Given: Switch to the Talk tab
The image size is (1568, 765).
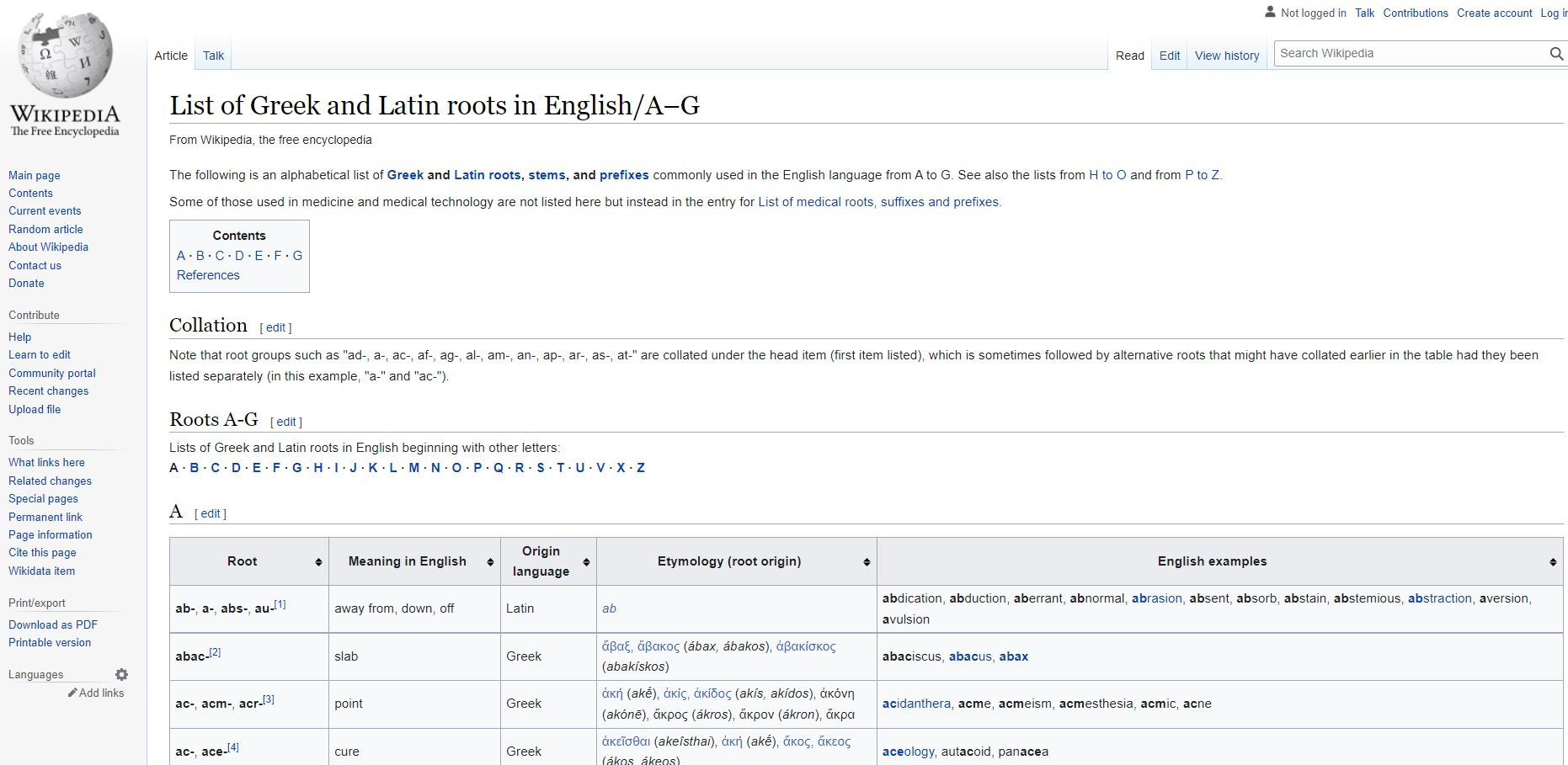Looking at the screenshot, I should (x=212, y=55).
